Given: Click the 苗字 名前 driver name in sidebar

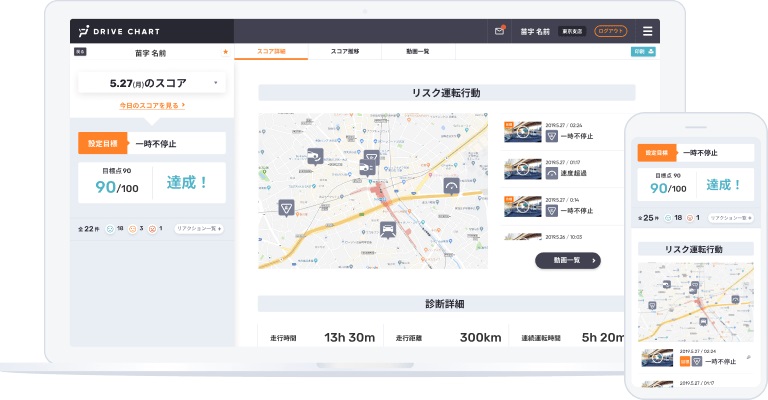Looking at the screenshot, I should 150,53.
